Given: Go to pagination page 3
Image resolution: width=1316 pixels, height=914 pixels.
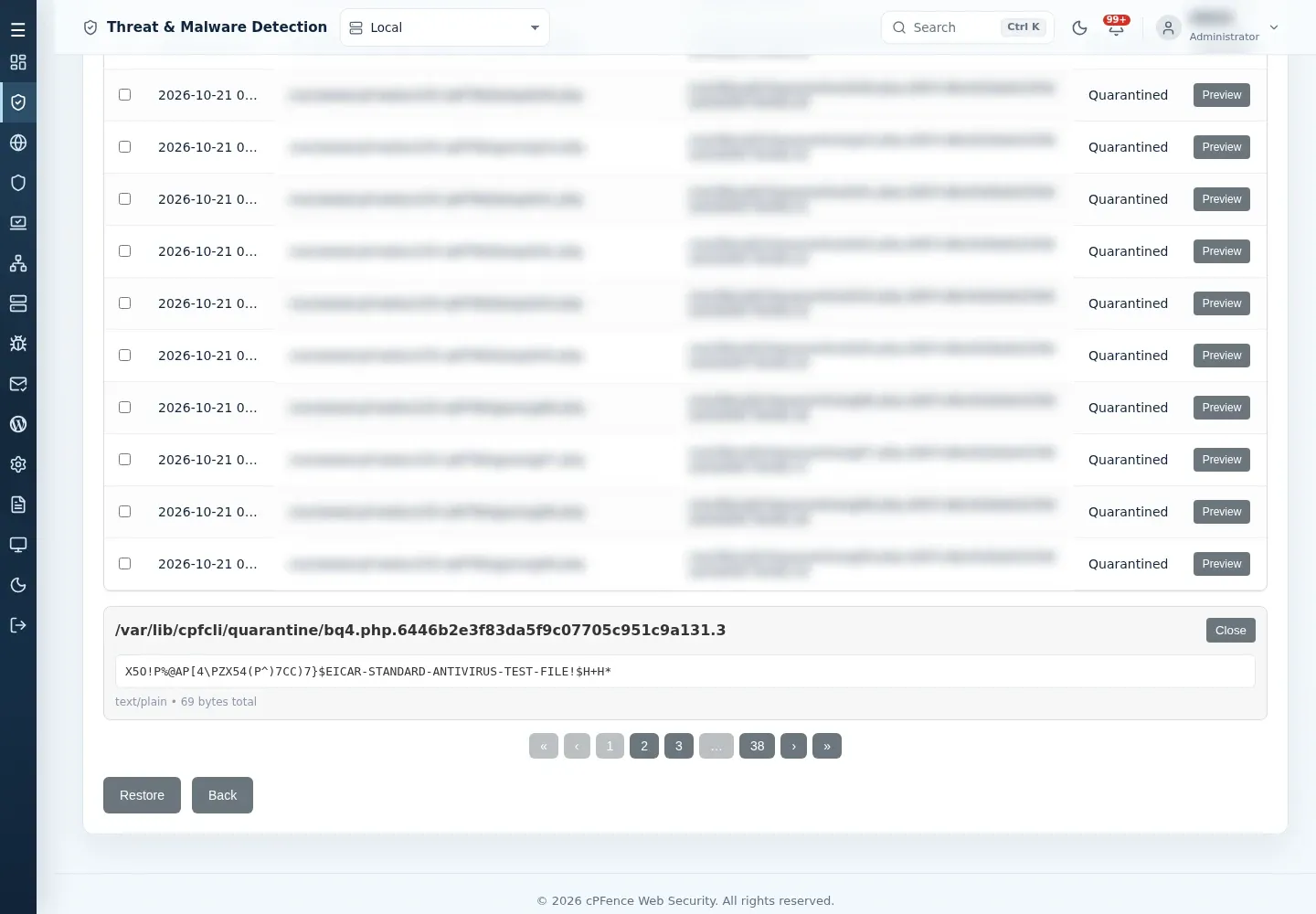Looking at the screenshot, I should click(x=679, y=746).
